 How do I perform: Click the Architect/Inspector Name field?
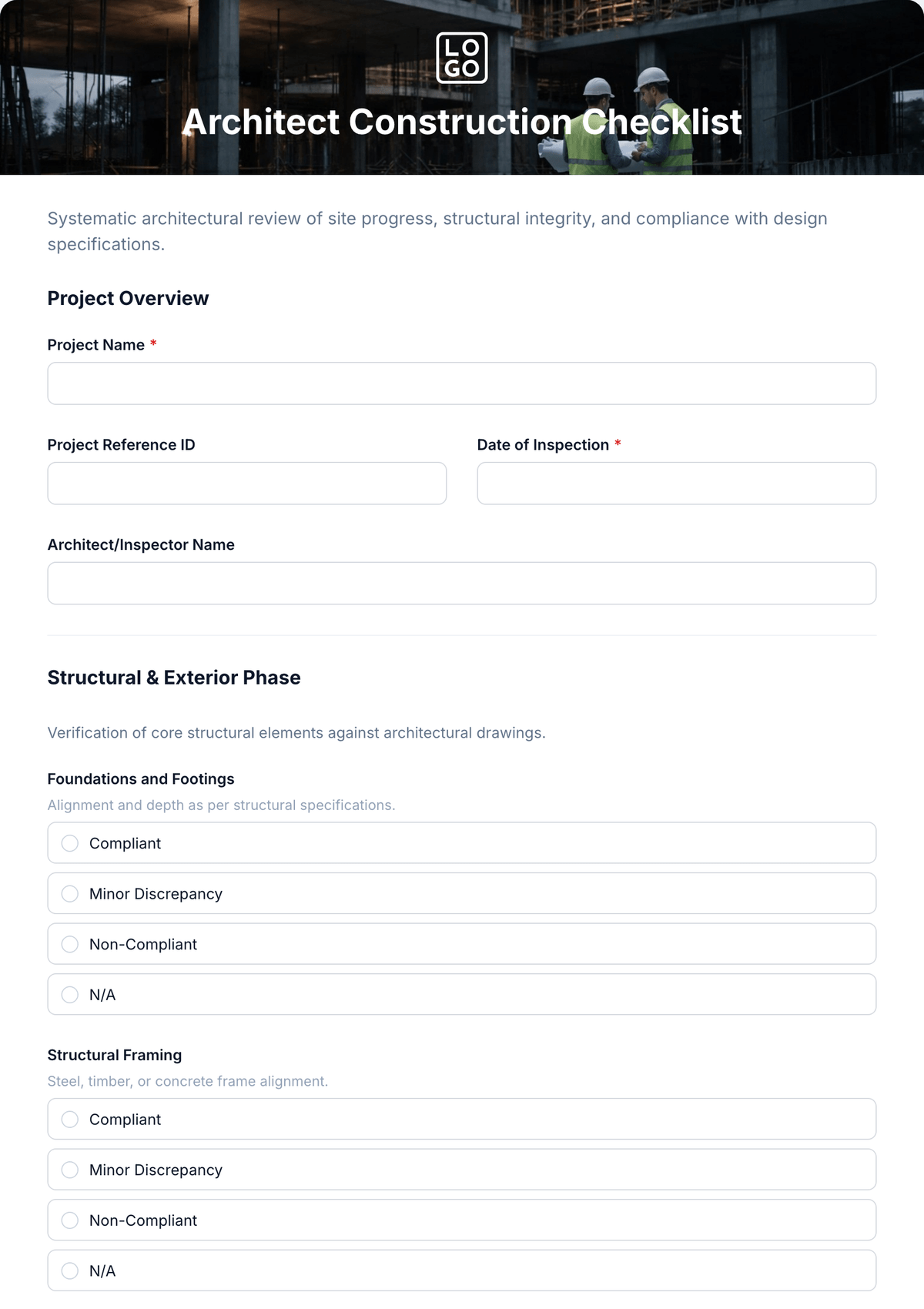click(462, 583)
